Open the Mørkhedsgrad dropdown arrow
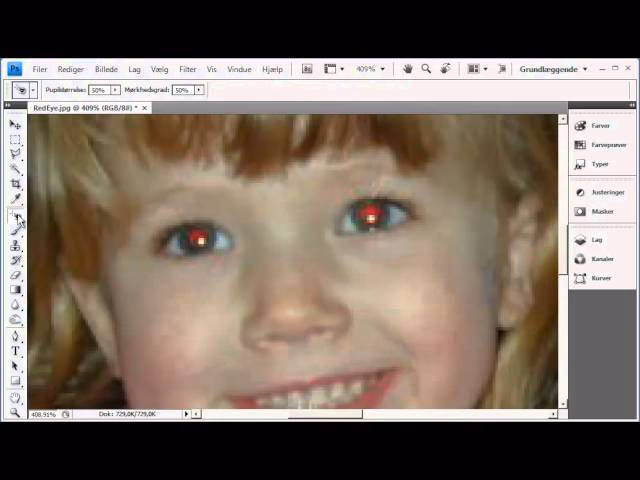This screenshot has width=640, height=480. point(199,90)
